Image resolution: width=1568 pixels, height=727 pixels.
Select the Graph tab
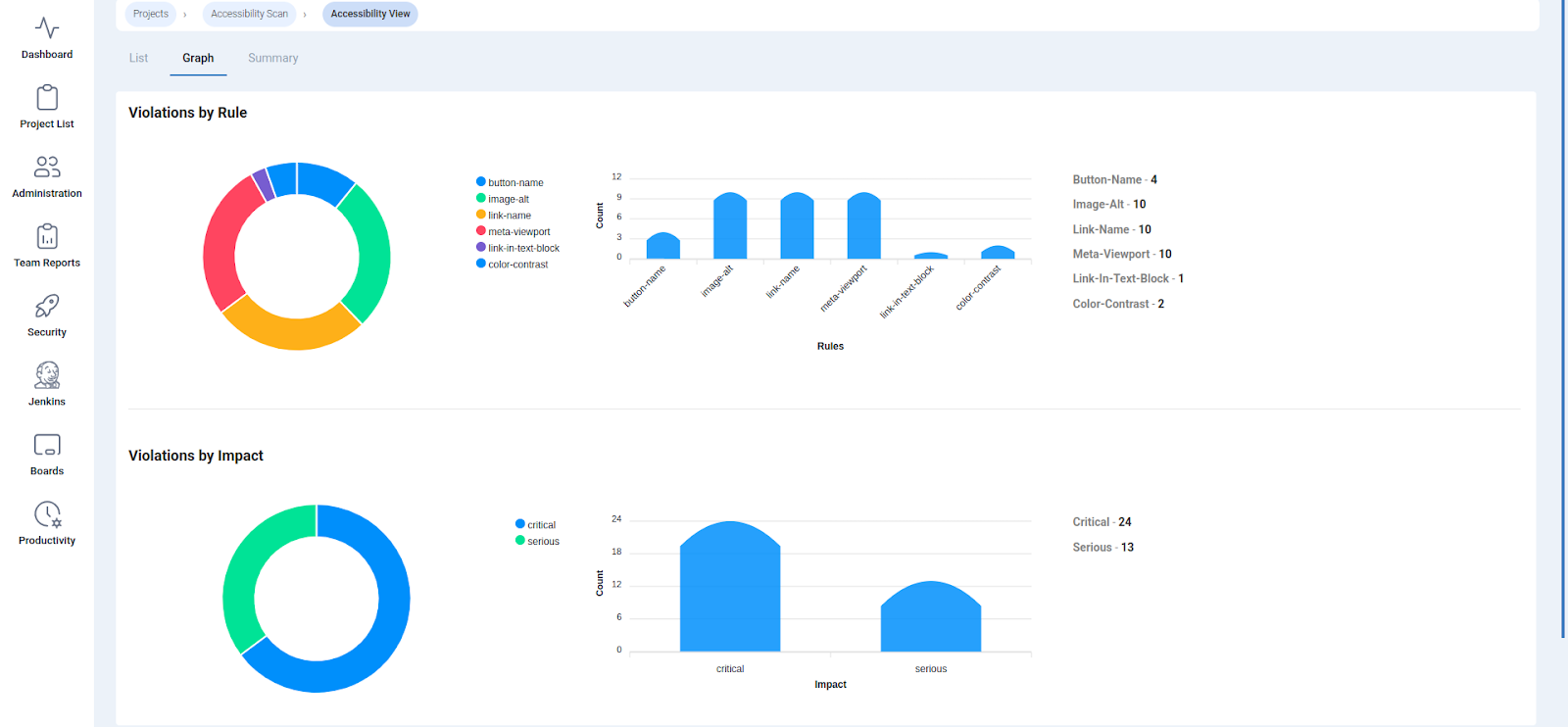(198, 59)
